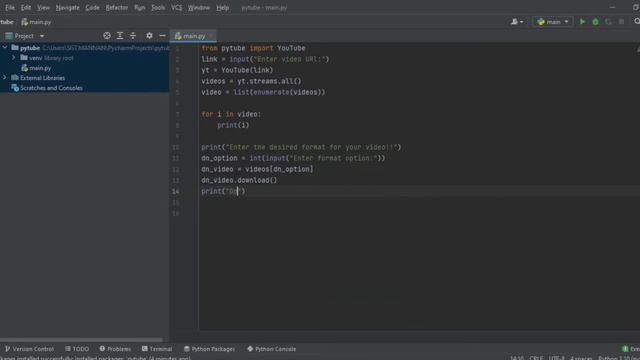Click line number 16 in the gutter
The width and height of the screenshot is (640, 360).
pyautogui.click(x=176, y=213)
